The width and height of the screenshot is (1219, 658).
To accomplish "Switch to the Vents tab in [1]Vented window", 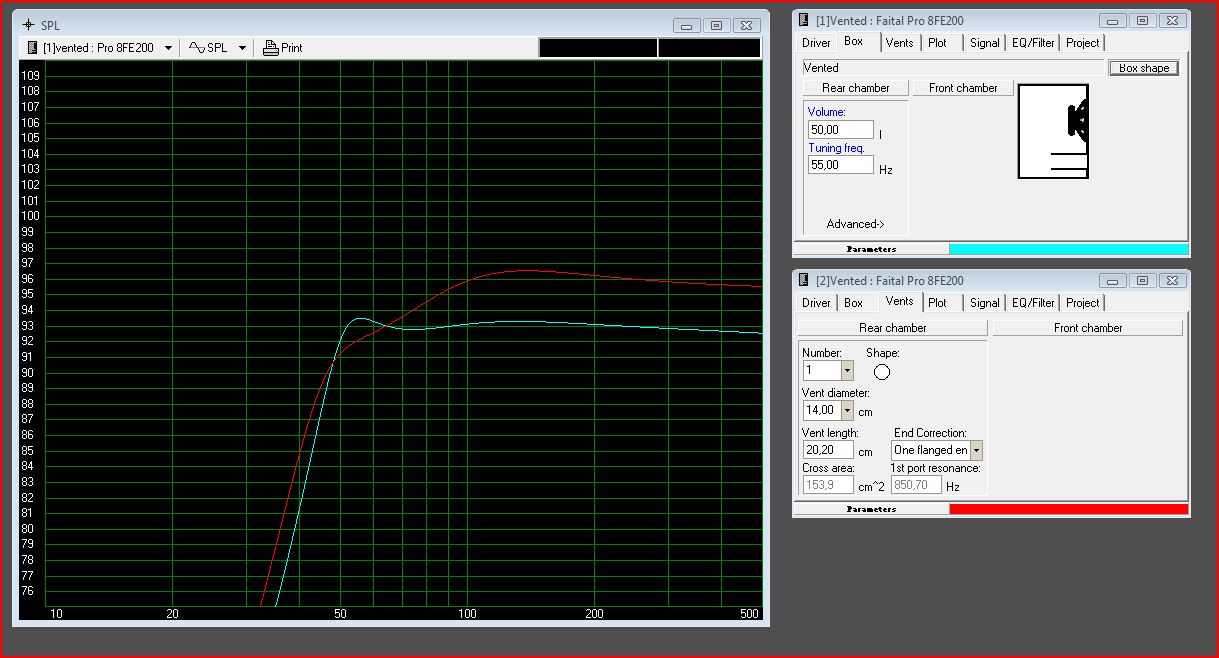I will (x=899, y=43).
